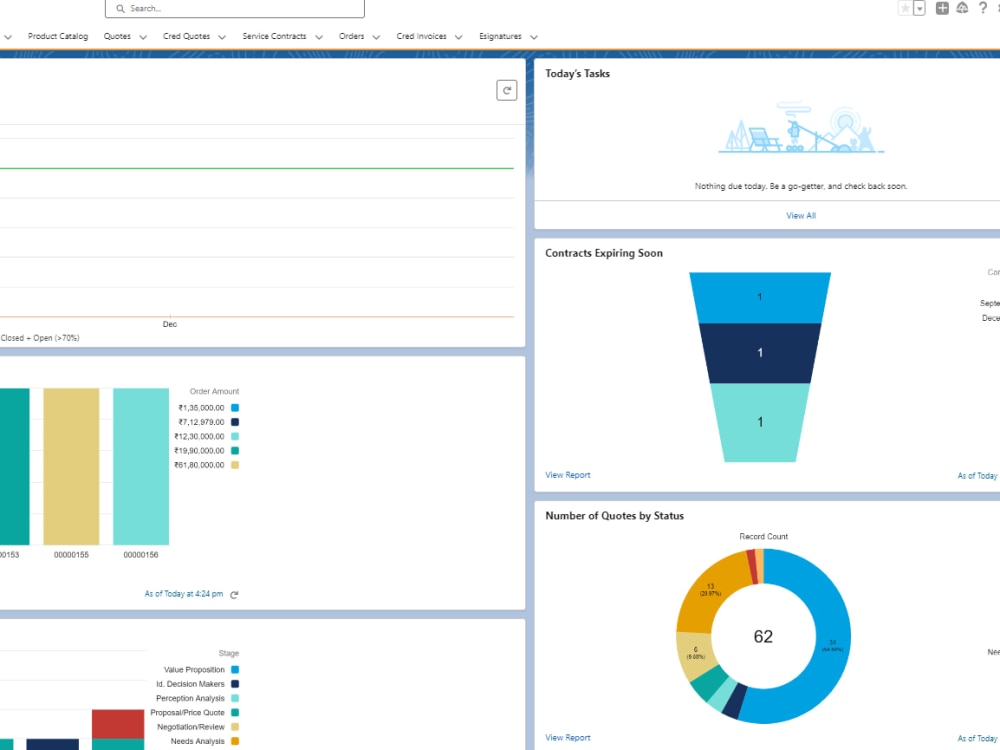
Task: Click the ₹1,35,000.00 legend color swatch
Action: (x=235, y=408)
